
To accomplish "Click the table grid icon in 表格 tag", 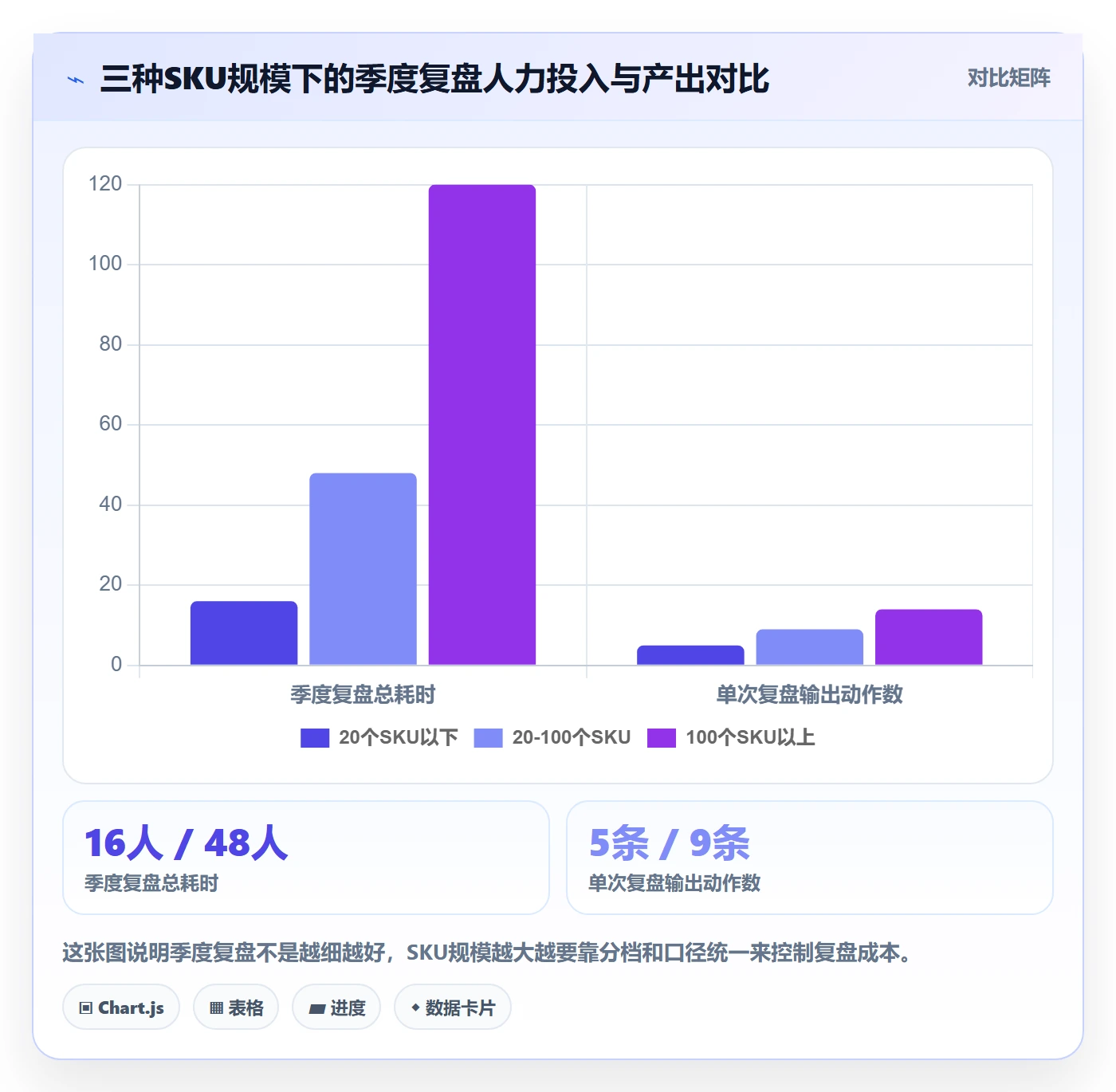I will (216, 1008).
